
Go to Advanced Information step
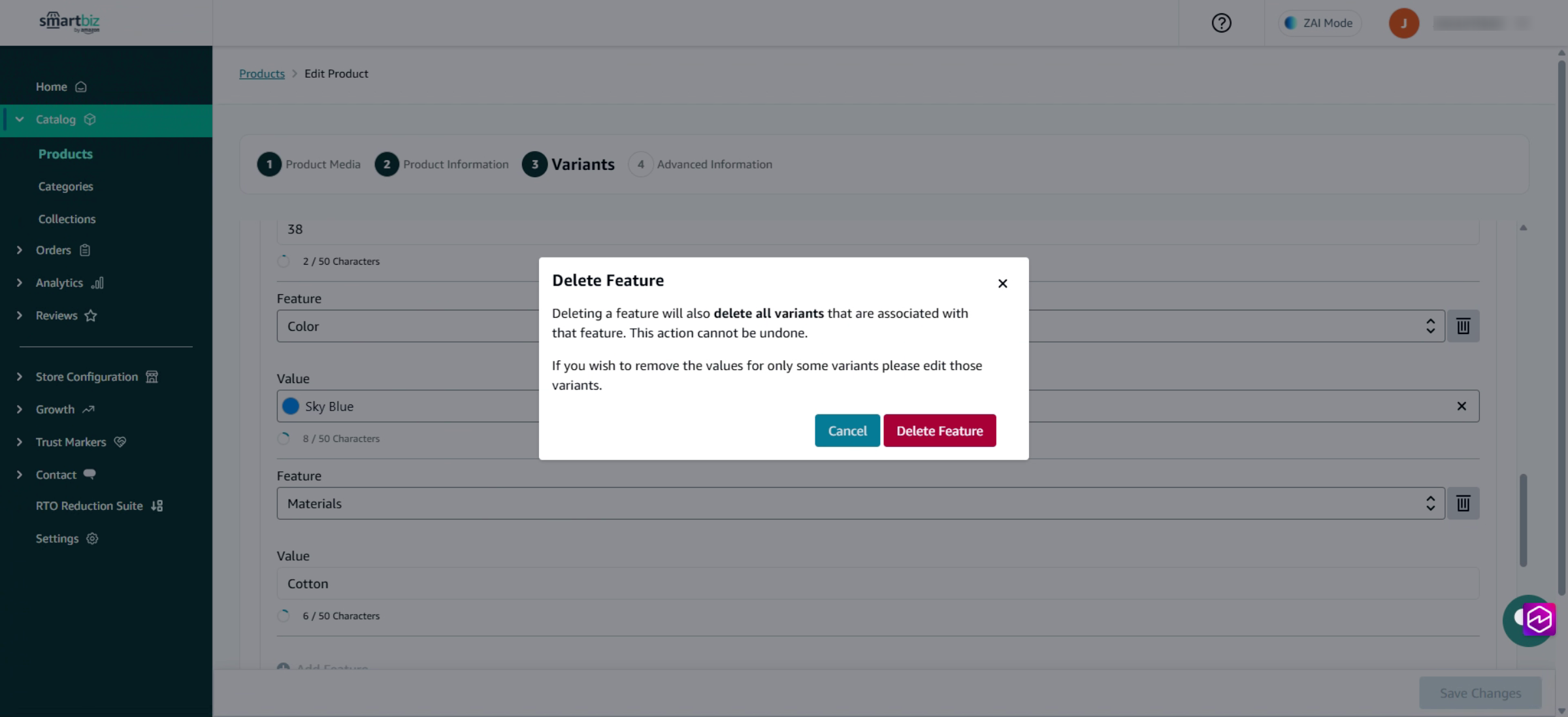700,164
